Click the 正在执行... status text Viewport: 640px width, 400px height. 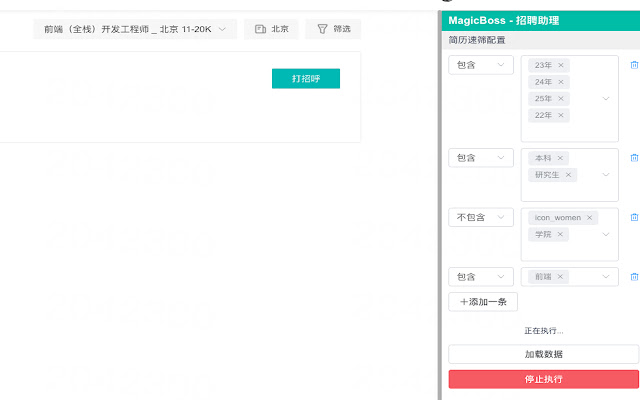[x=544, y=331]
